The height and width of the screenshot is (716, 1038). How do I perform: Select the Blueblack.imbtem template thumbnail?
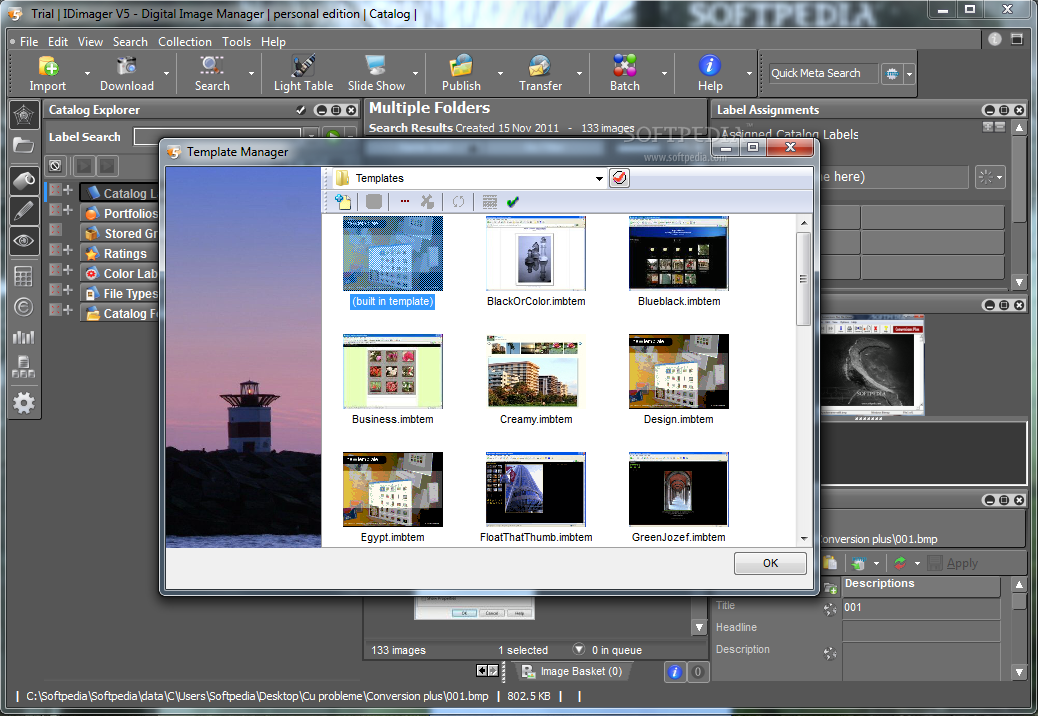tap(679, 253)
